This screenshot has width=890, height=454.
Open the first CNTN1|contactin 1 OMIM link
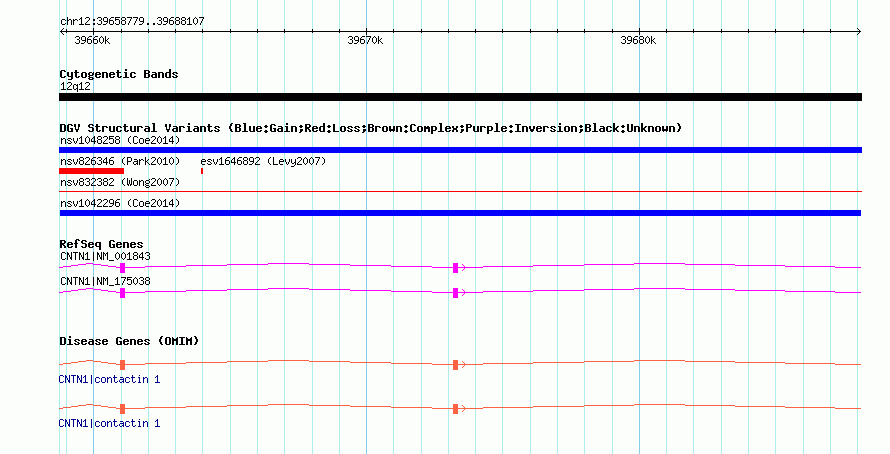(110, 379)
